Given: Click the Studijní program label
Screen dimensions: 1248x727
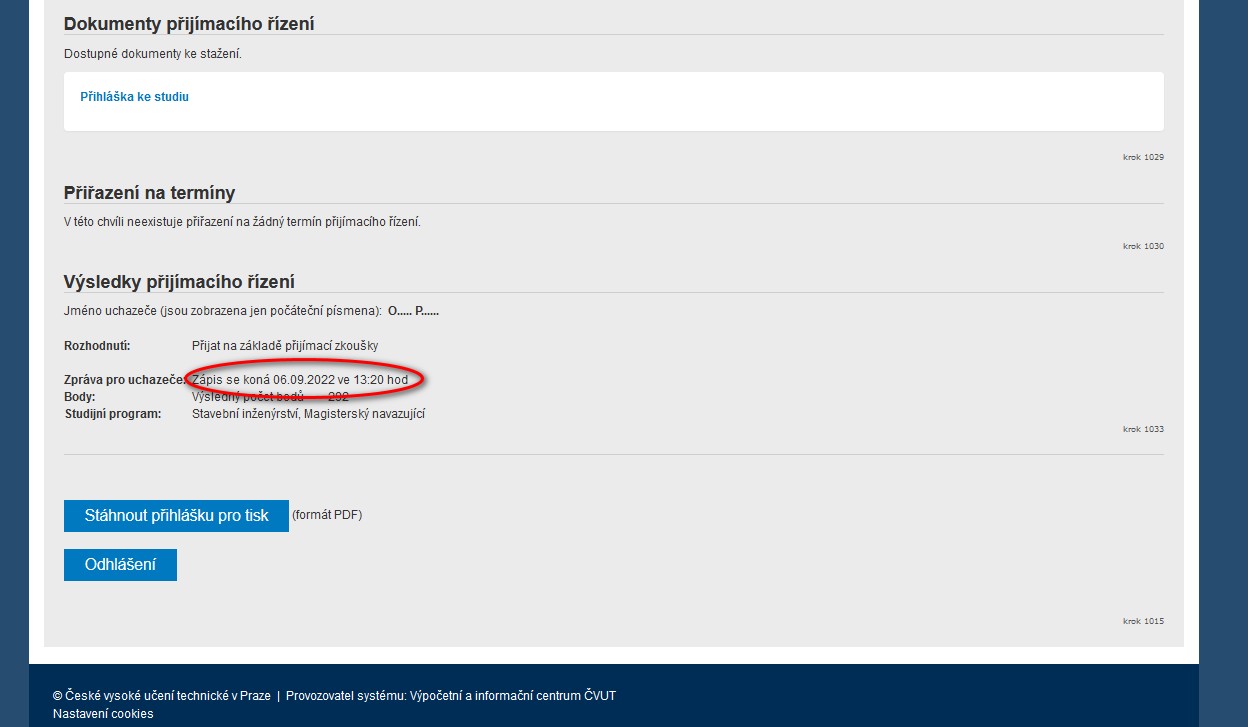Looking at the screenshot, I should click(113, 414).
